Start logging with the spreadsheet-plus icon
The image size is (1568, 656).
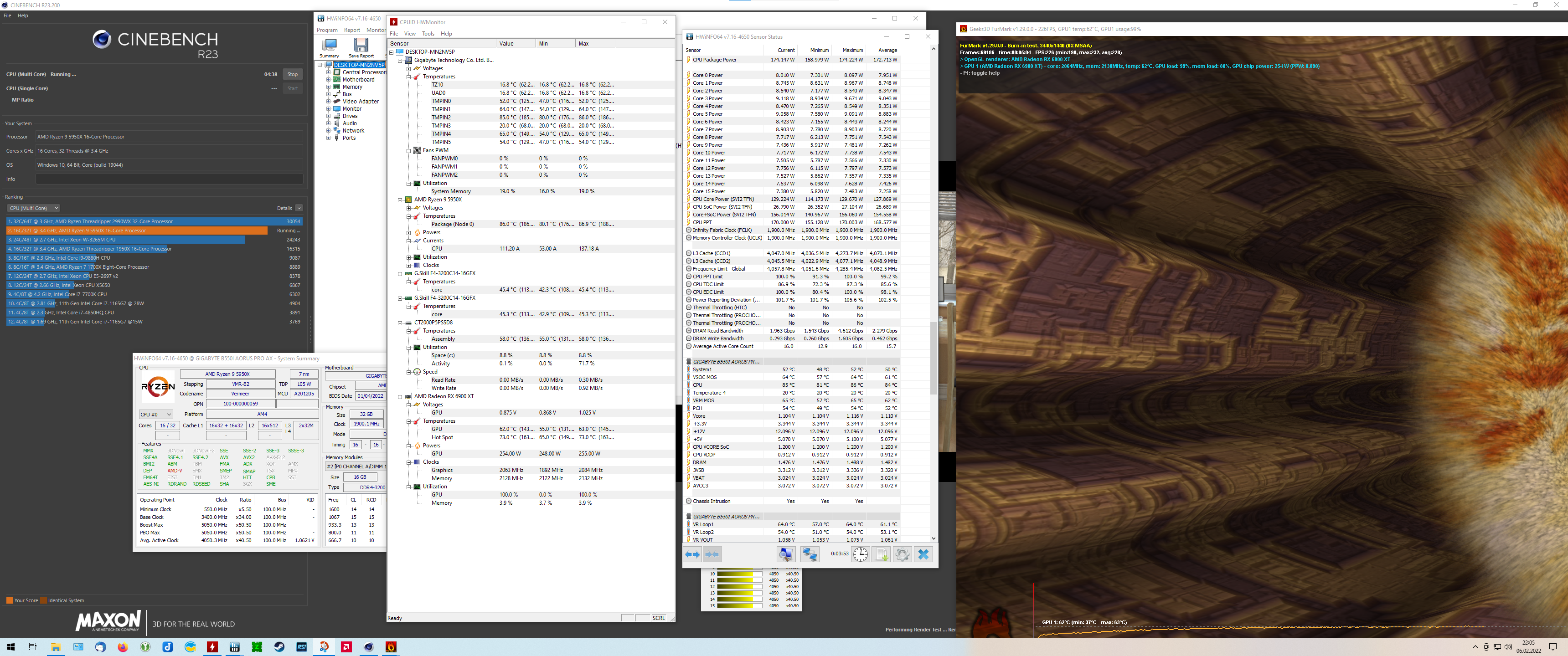coord(882,554)
